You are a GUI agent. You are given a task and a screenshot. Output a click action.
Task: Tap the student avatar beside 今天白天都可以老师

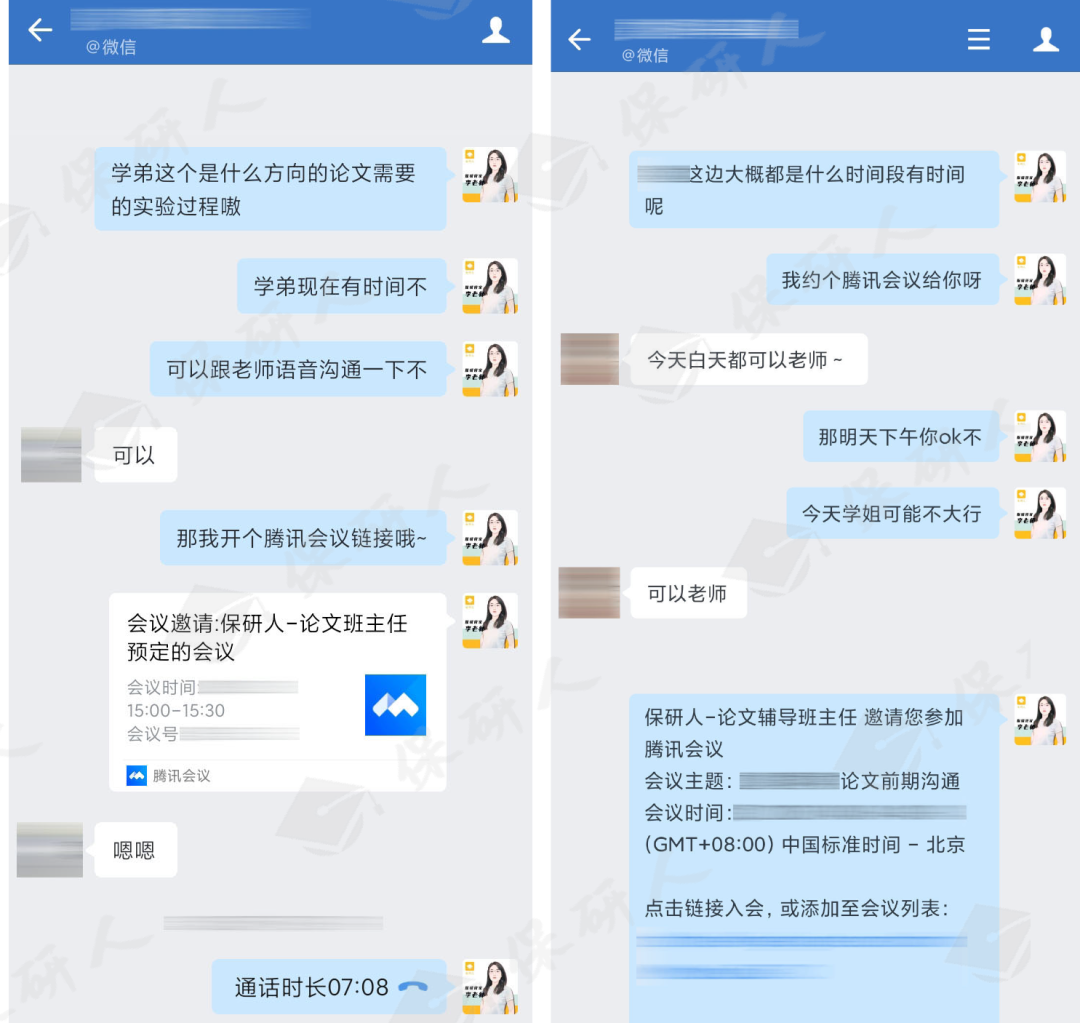(x=590, y=359)
